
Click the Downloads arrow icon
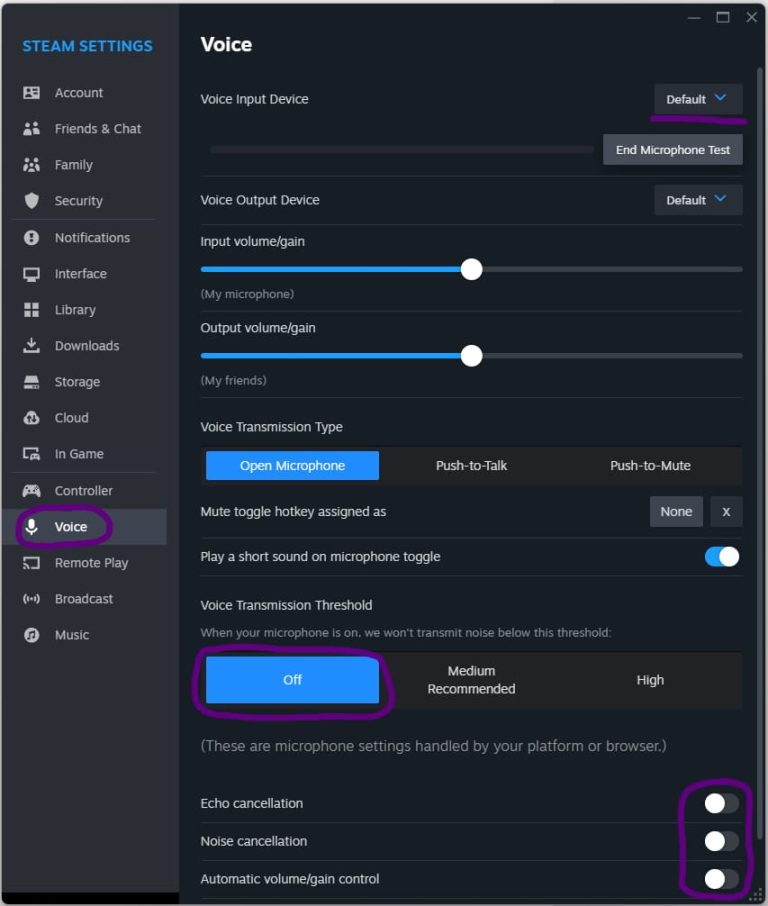point(31,346)
